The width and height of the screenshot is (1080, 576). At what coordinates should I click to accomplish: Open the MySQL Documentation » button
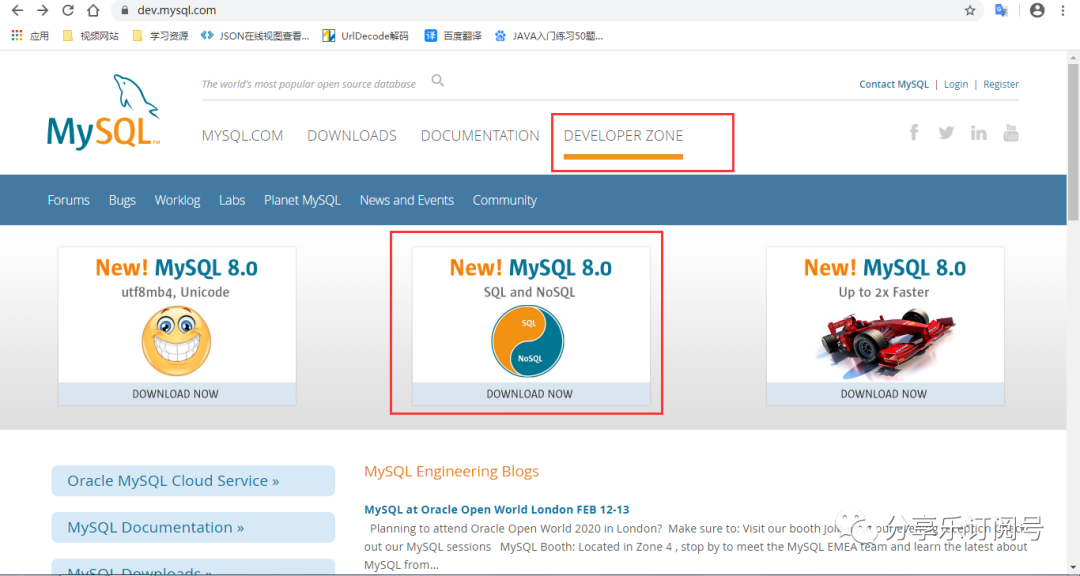pyautogui.click(x=193, y=528)
